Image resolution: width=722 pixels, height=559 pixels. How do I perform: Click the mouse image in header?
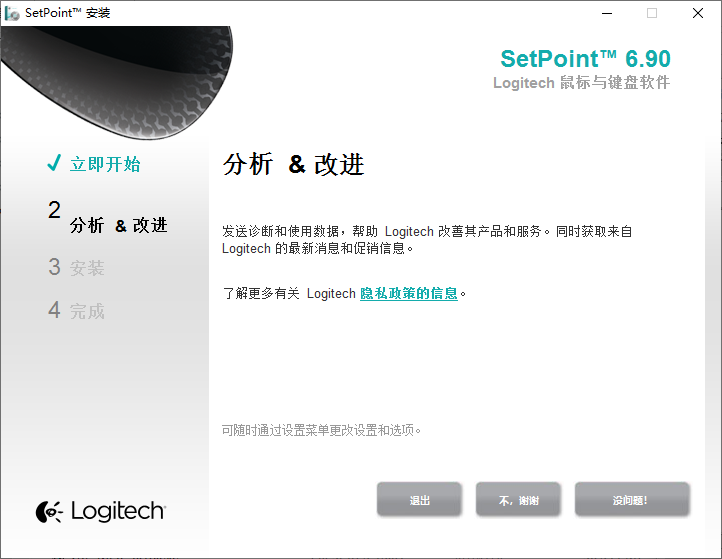click(117, 81)
